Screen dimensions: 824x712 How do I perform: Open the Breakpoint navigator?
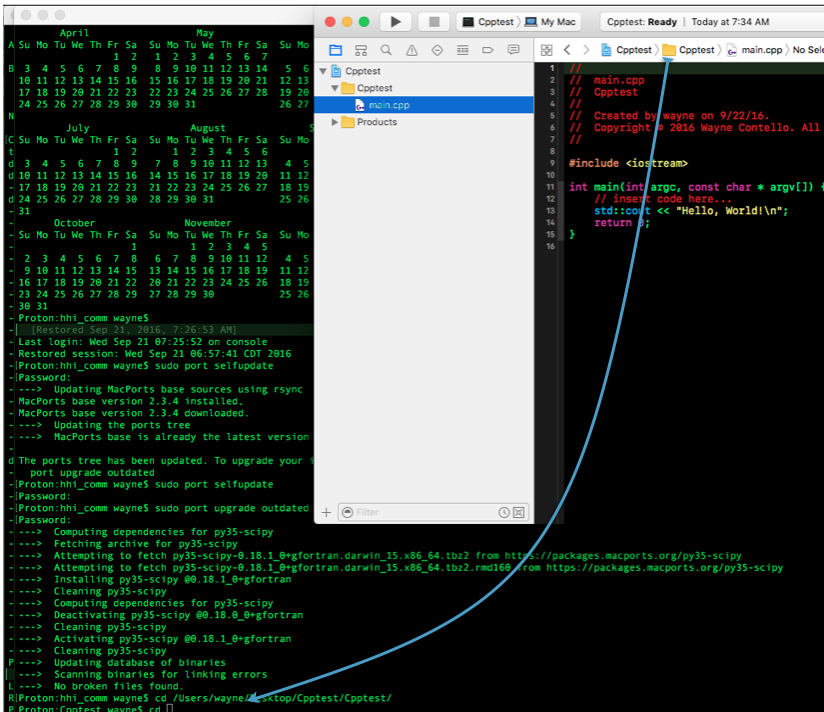pos(488,50)
